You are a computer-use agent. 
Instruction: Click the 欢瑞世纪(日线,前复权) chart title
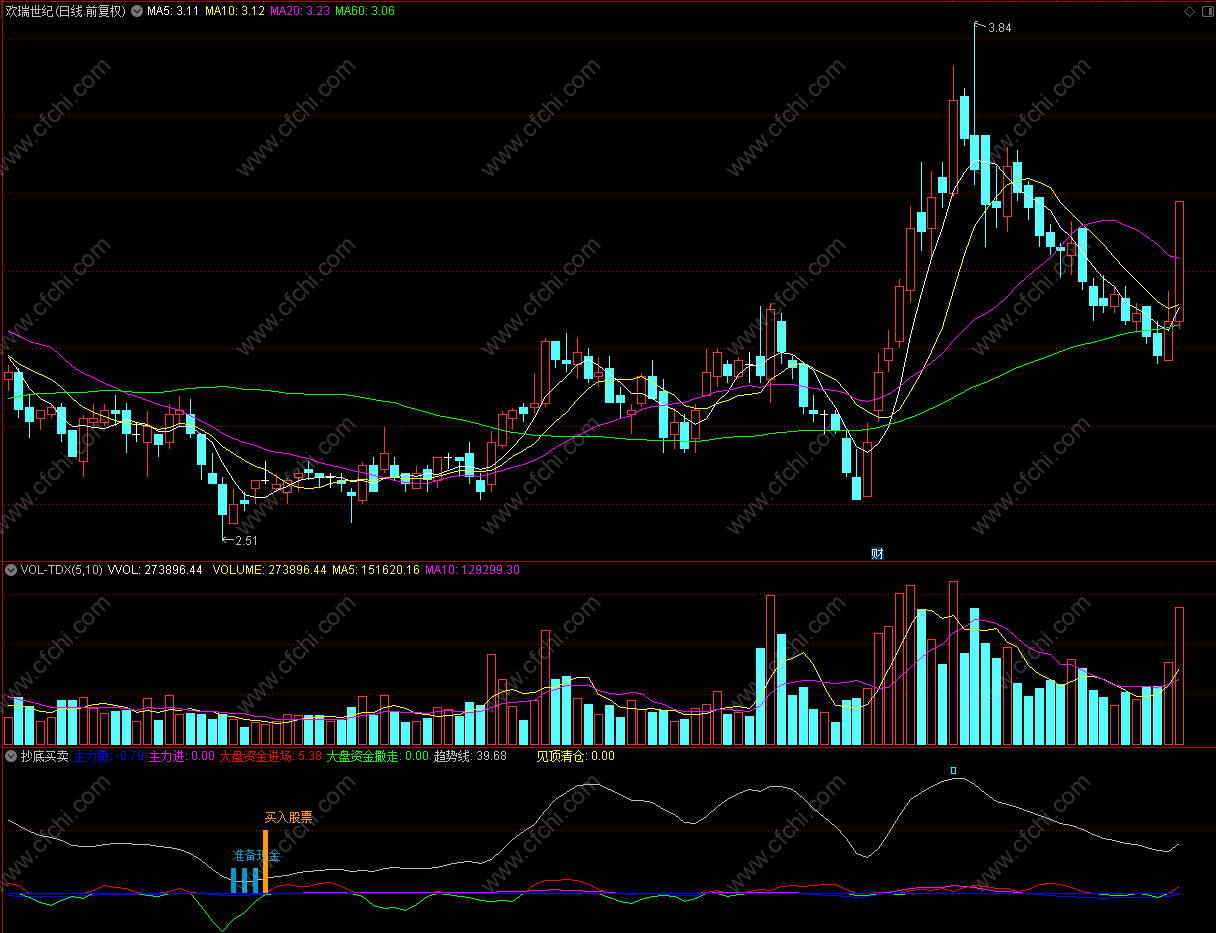click(65, 11)
